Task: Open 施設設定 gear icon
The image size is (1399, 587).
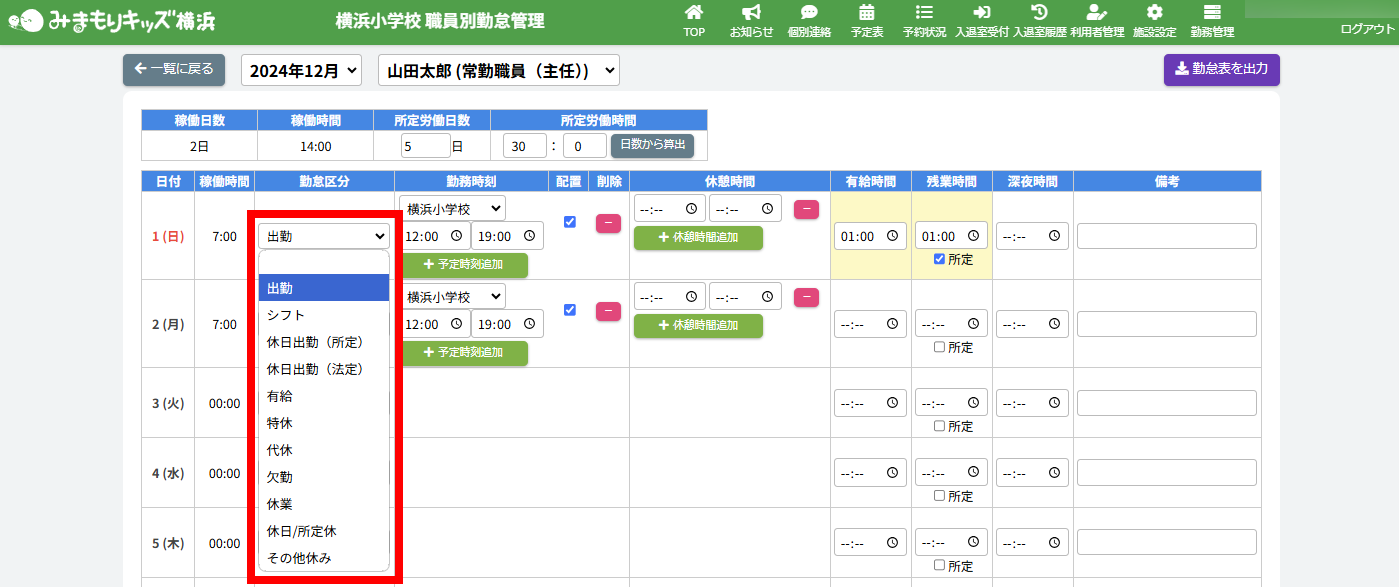Action: click(x=1154, y=14)
